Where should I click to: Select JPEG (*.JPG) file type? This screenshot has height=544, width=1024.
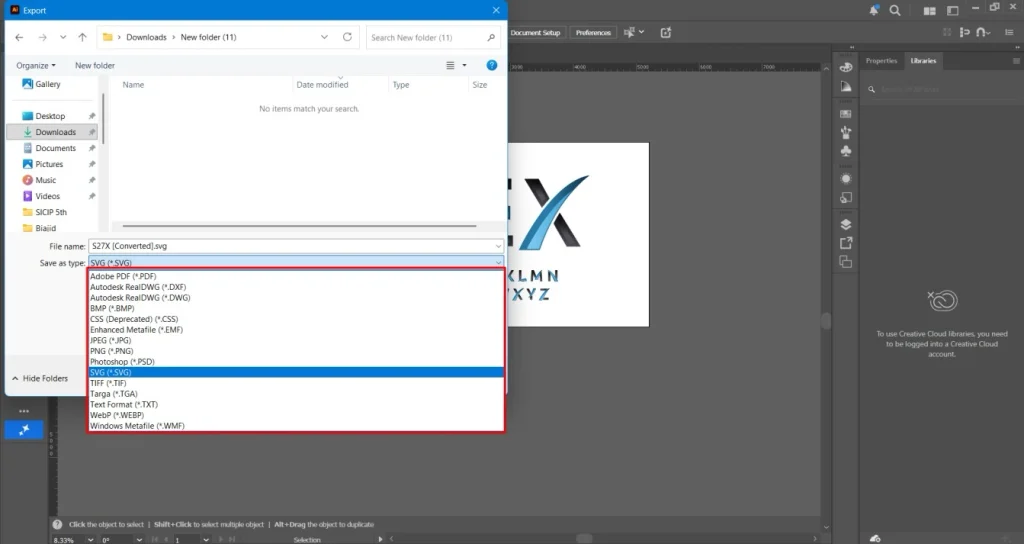coord(296,340)
